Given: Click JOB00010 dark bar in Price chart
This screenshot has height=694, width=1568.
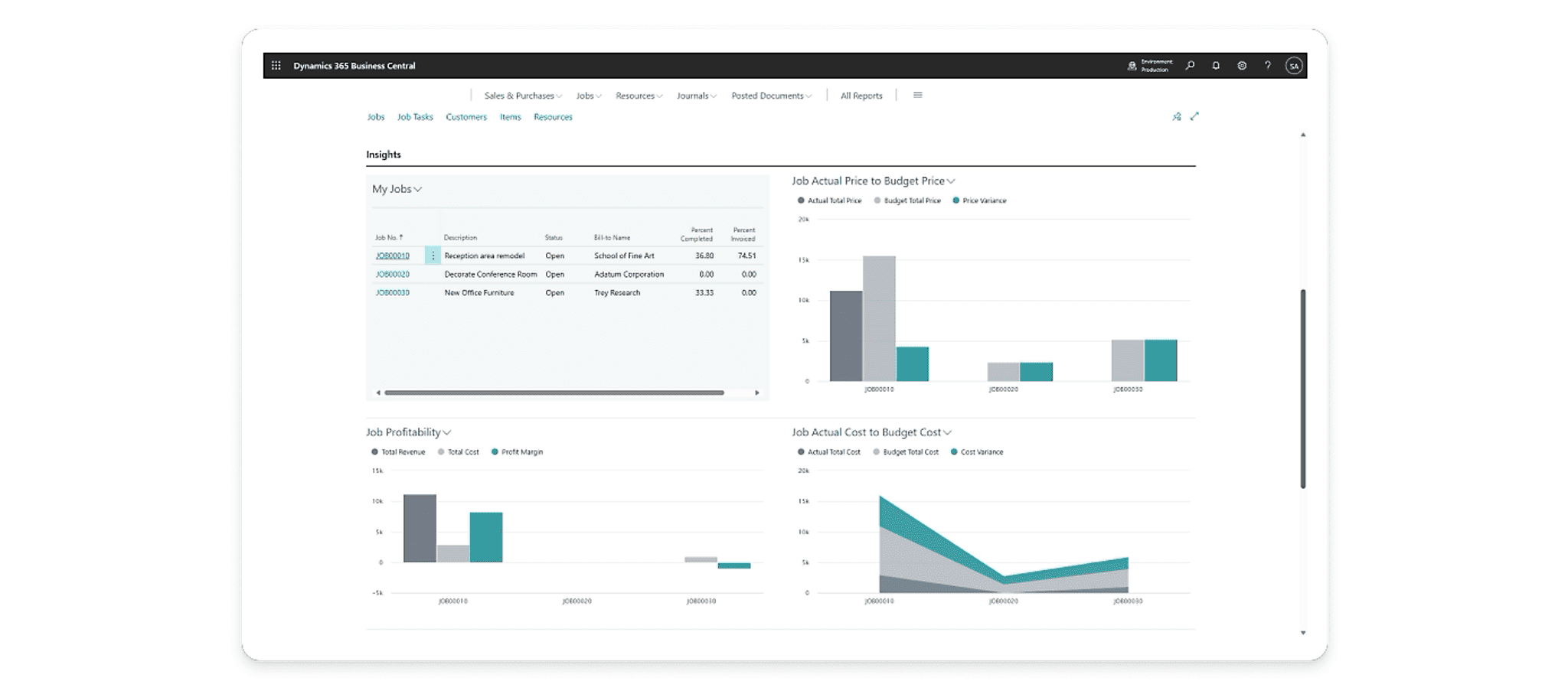Looking at the screenshot, I should coord(846,336).
